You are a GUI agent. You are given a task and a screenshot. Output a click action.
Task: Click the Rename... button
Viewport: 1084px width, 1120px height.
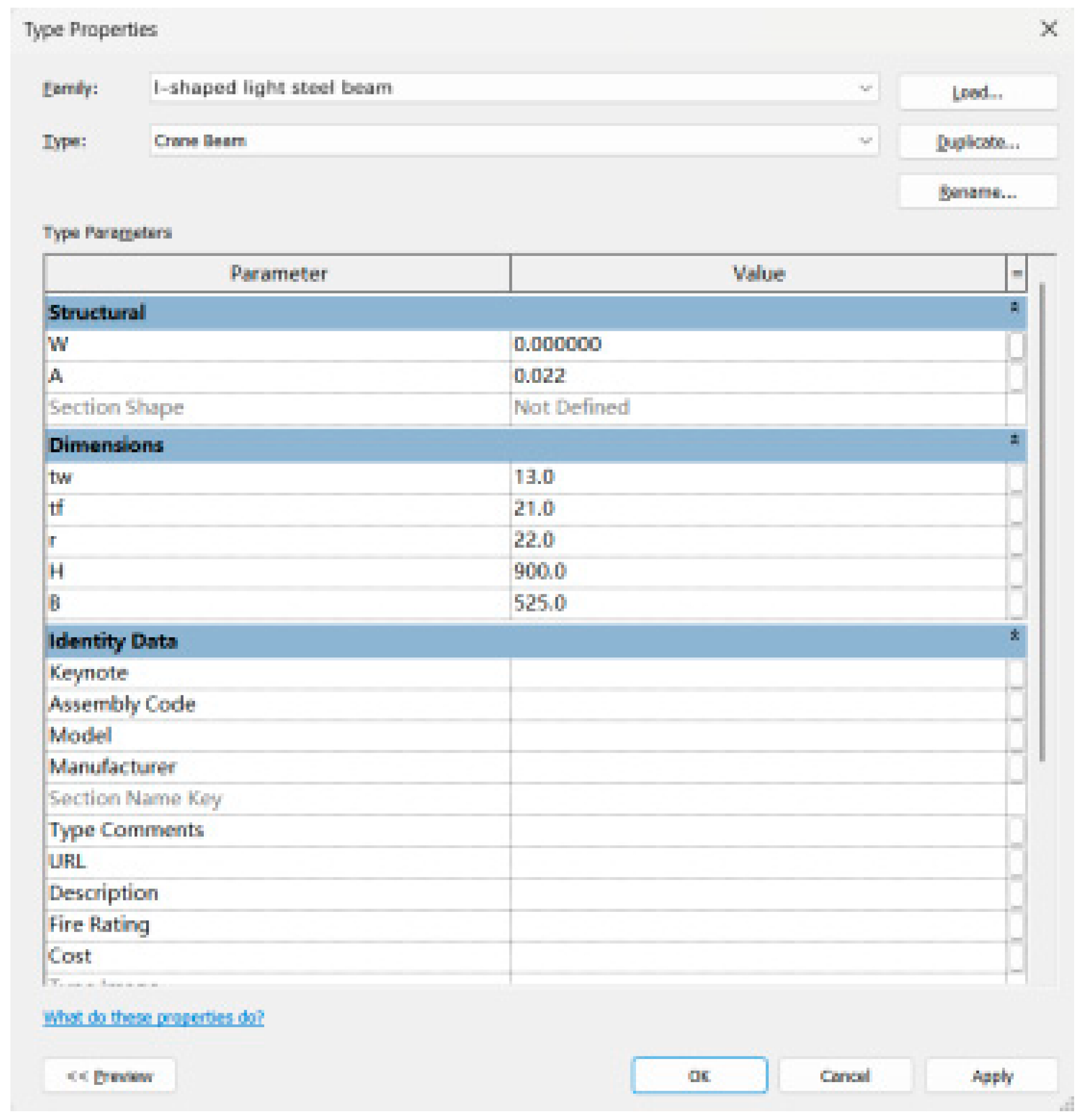977,192
